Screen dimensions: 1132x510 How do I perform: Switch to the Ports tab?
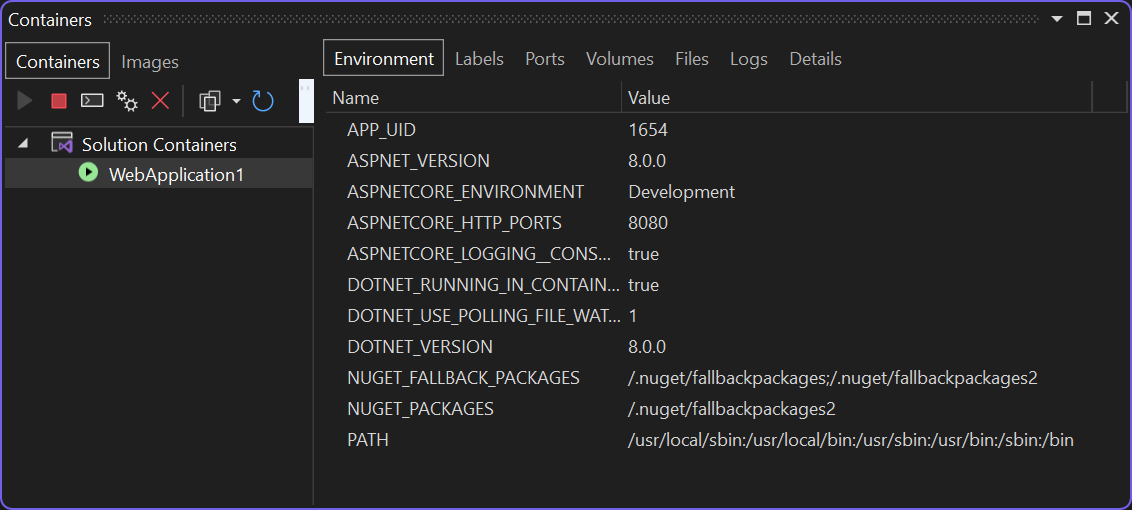coord(545,59)
